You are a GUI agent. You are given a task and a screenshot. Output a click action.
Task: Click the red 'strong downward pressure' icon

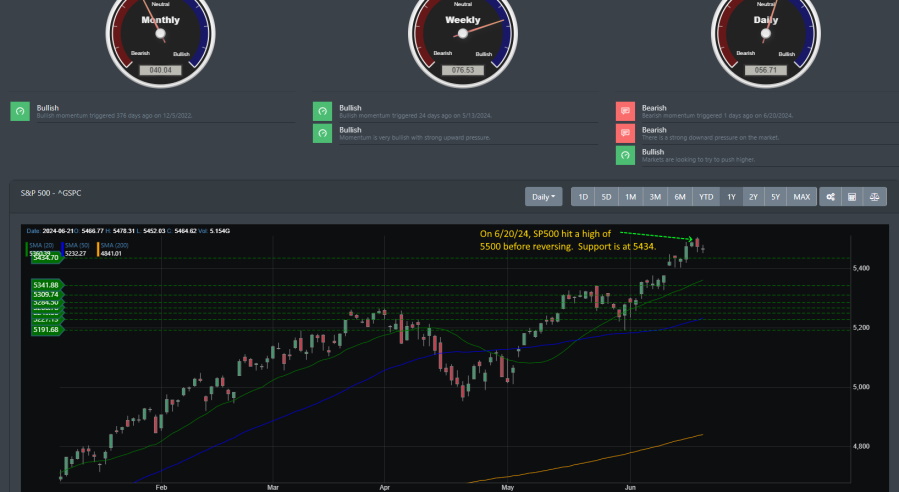pos(625,133)
